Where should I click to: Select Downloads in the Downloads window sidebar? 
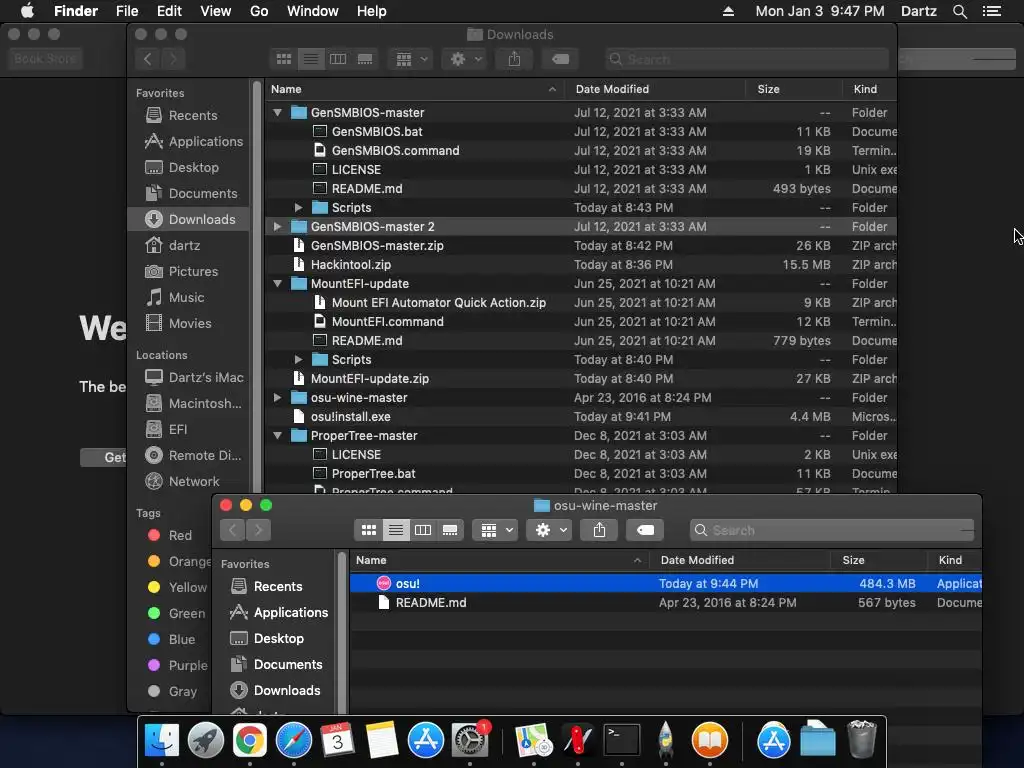click(188, 219)
